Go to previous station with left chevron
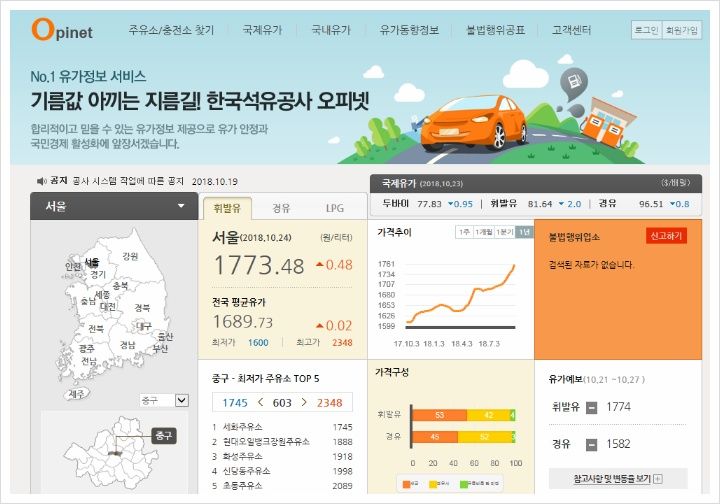The image size is (720, 504). coord(260,403)
